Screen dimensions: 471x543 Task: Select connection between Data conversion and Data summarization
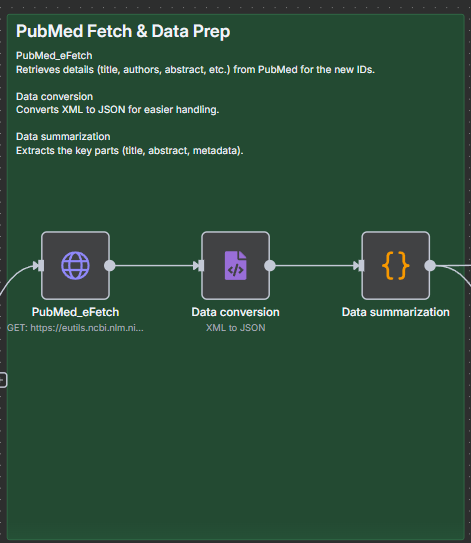click(314, 266)
